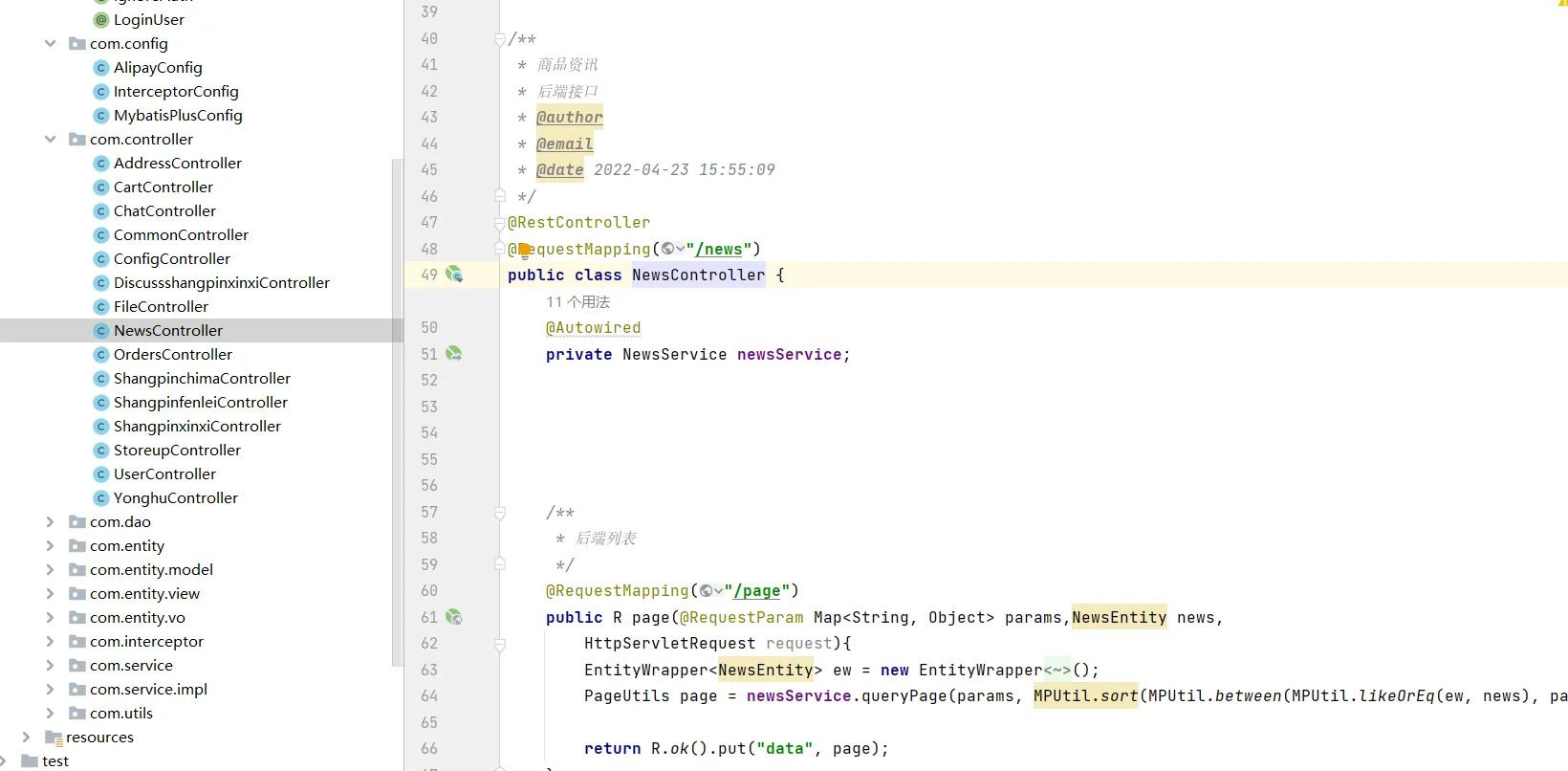Open OrdersController in the project tree
Screen dimensions: 1568x771
click(172, 355)
